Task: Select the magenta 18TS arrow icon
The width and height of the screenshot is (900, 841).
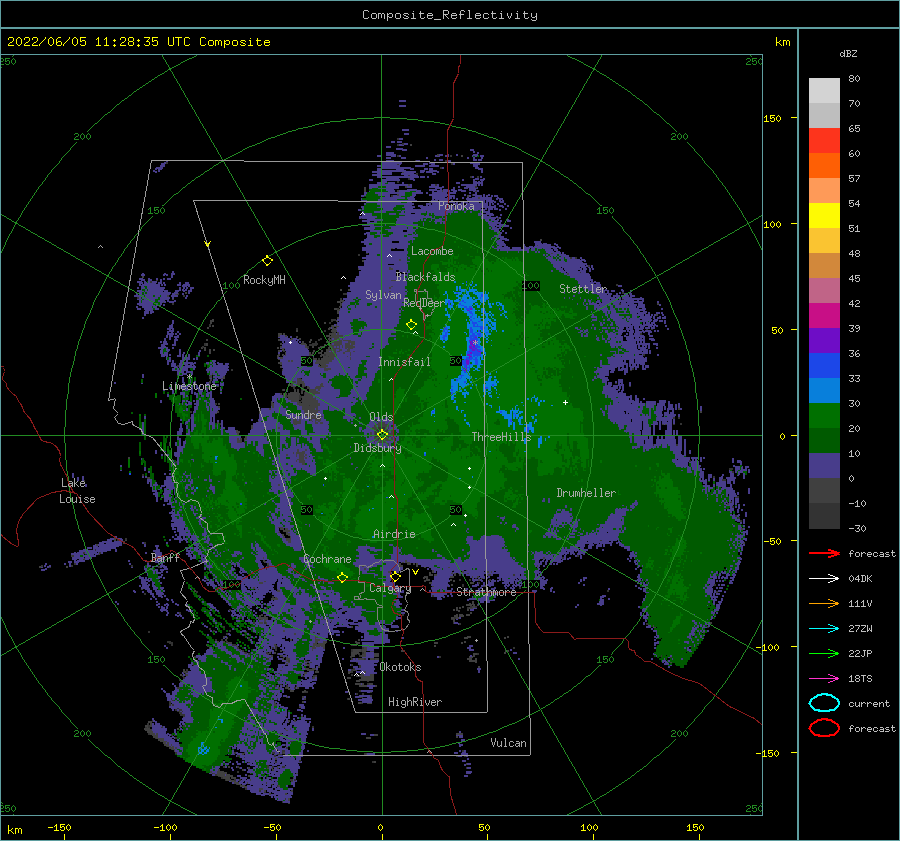Action: point(824,679)
